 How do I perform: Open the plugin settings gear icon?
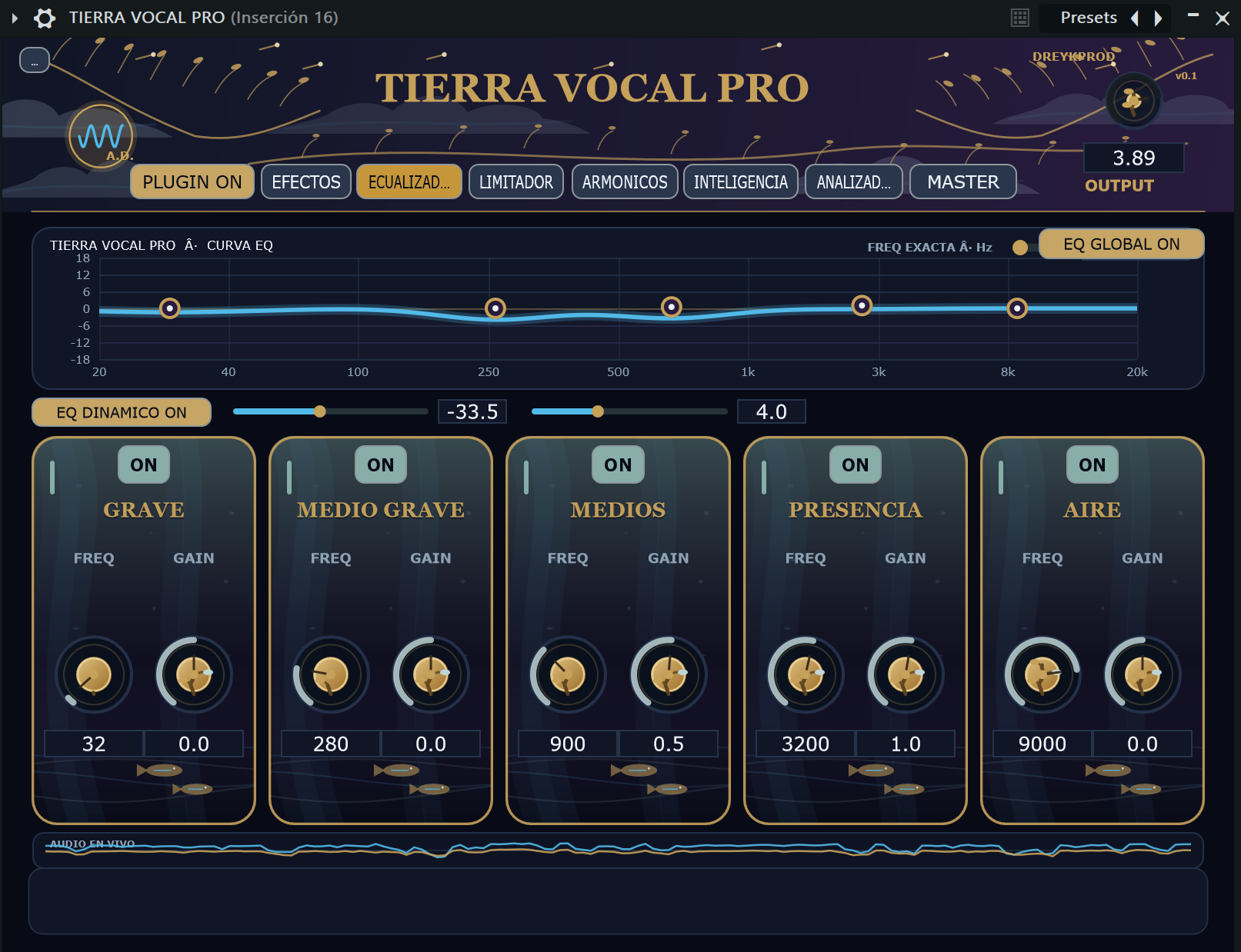(45, 18)
